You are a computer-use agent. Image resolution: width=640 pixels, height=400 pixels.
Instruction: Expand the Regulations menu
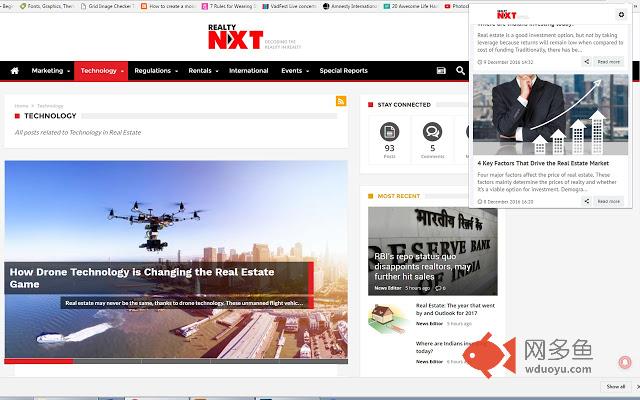point(156,71)
